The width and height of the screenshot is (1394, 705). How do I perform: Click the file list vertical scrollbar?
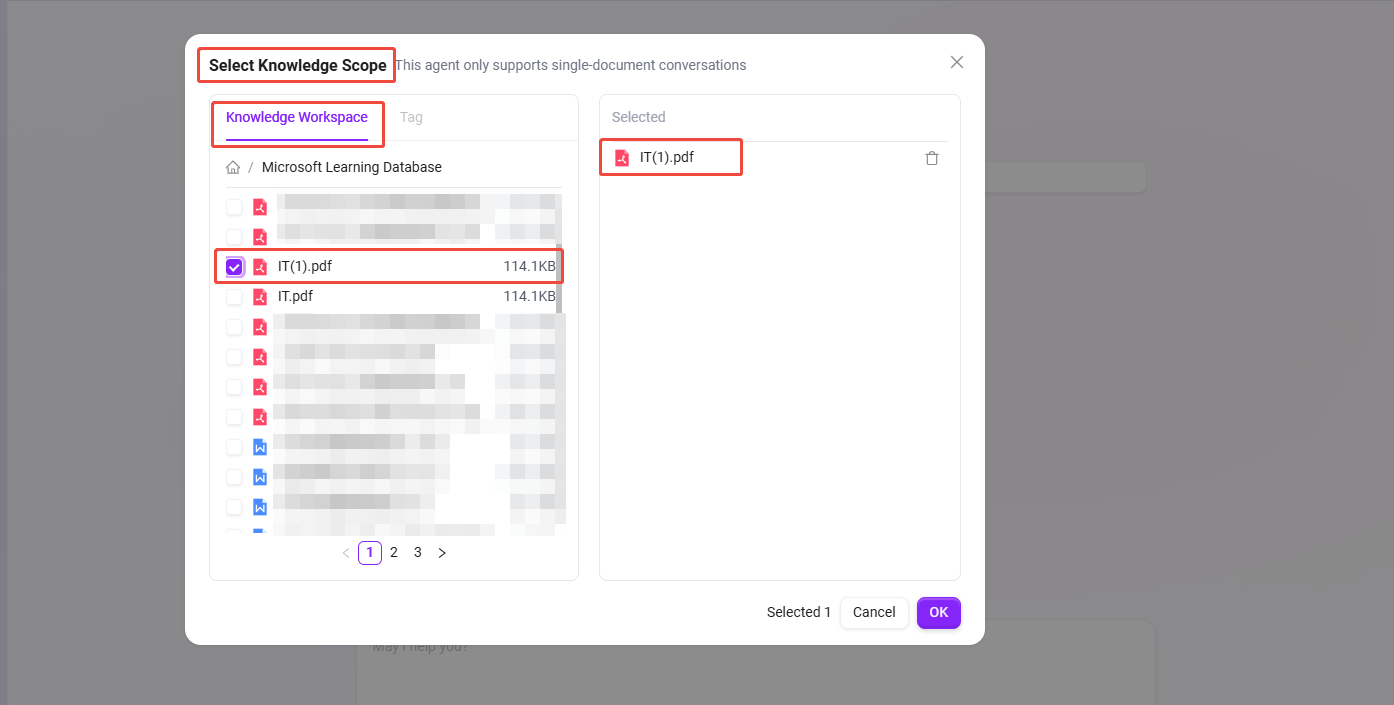coord(559,280)
